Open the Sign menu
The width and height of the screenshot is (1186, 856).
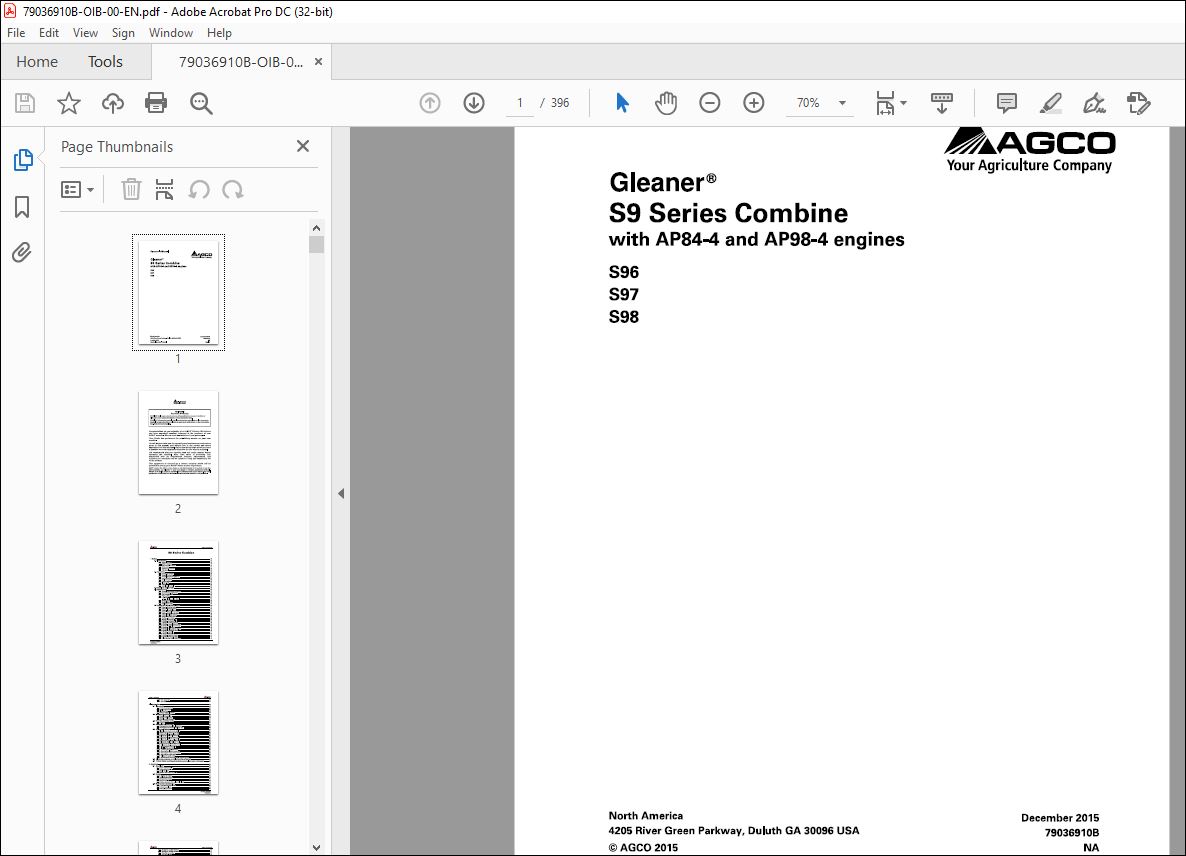(x=123, y=33)
